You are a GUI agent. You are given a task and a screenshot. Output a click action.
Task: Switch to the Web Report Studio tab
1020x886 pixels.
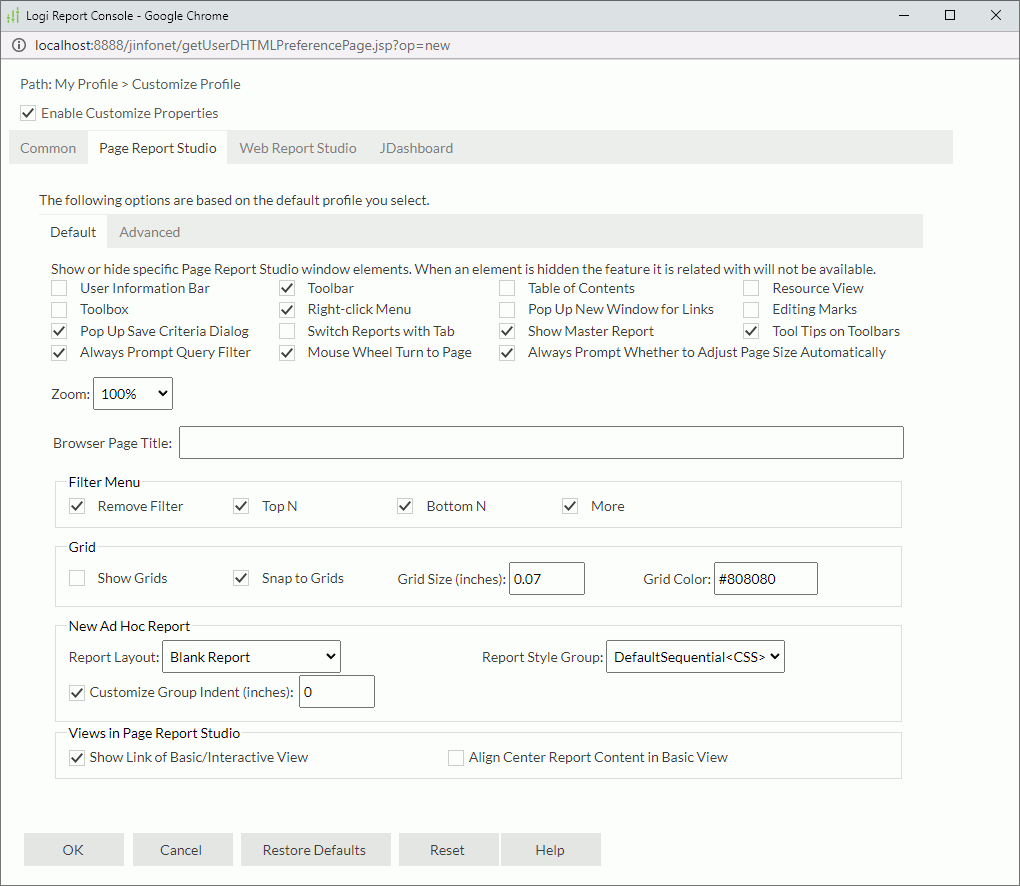298,148
